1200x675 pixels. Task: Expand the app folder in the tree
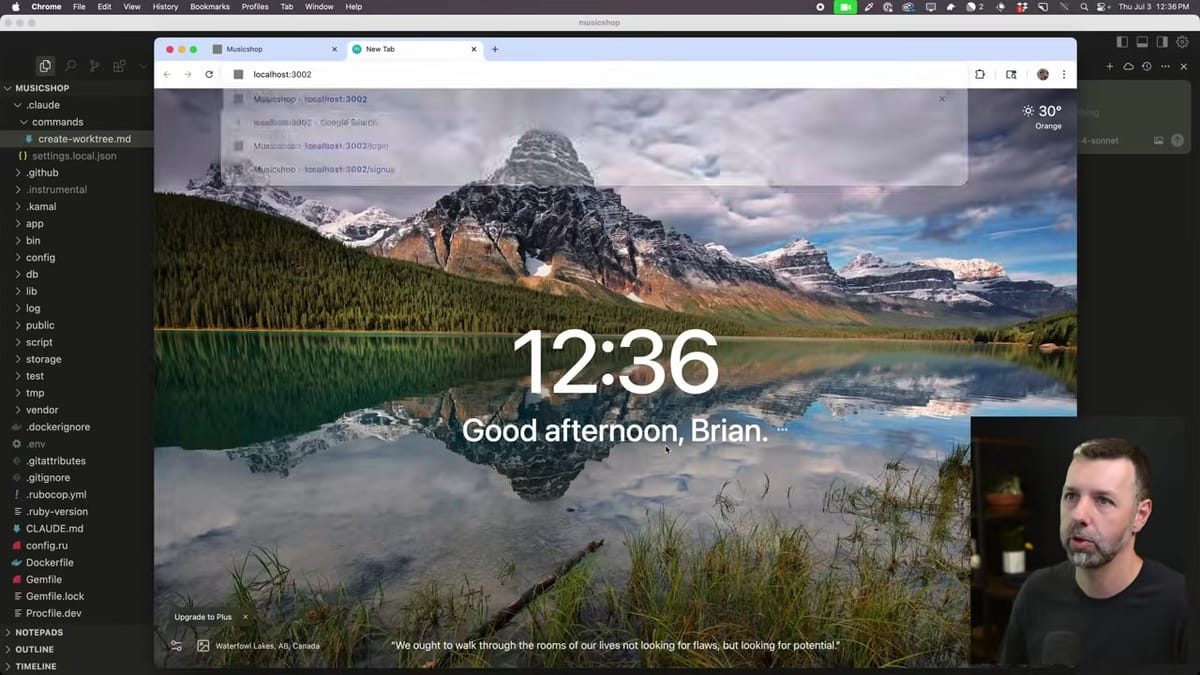tap(35, 224)
